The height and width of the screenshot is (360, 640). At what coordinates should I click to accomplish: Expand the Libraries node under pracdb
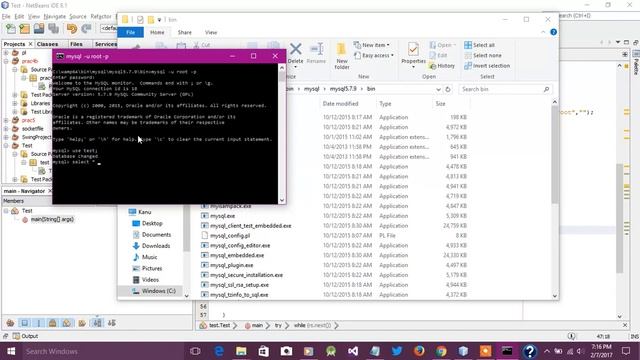click(x=15, y=103)
